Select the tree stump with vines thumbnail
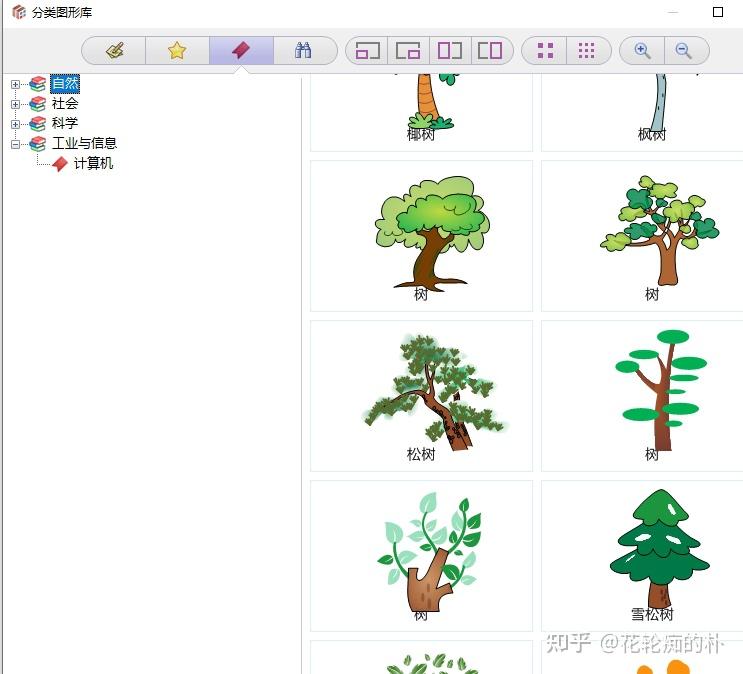Viewport: 743px width, 674px height. coord(421,556)
